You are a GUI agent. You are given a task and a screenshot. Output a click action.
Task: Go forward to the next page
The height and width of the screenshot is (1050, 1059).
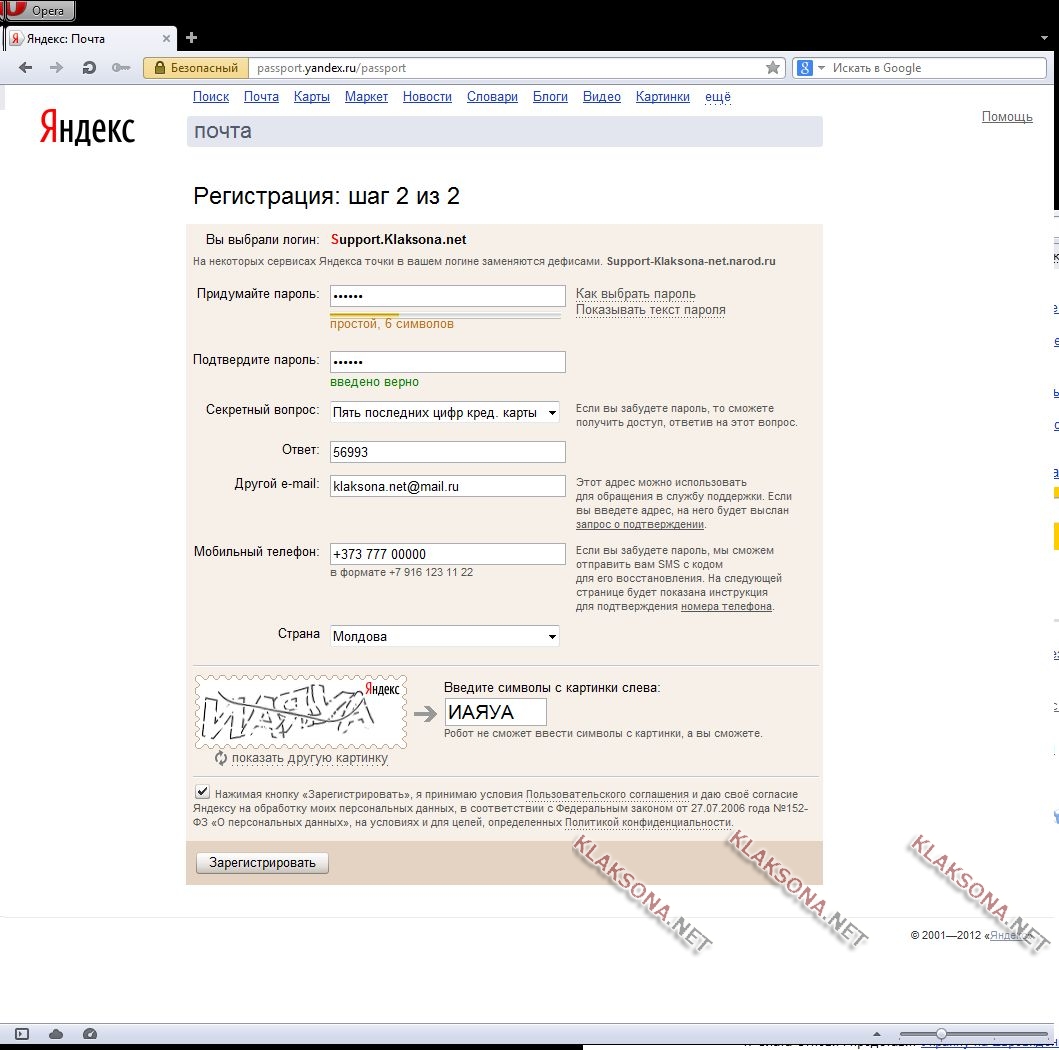point(57,68)
